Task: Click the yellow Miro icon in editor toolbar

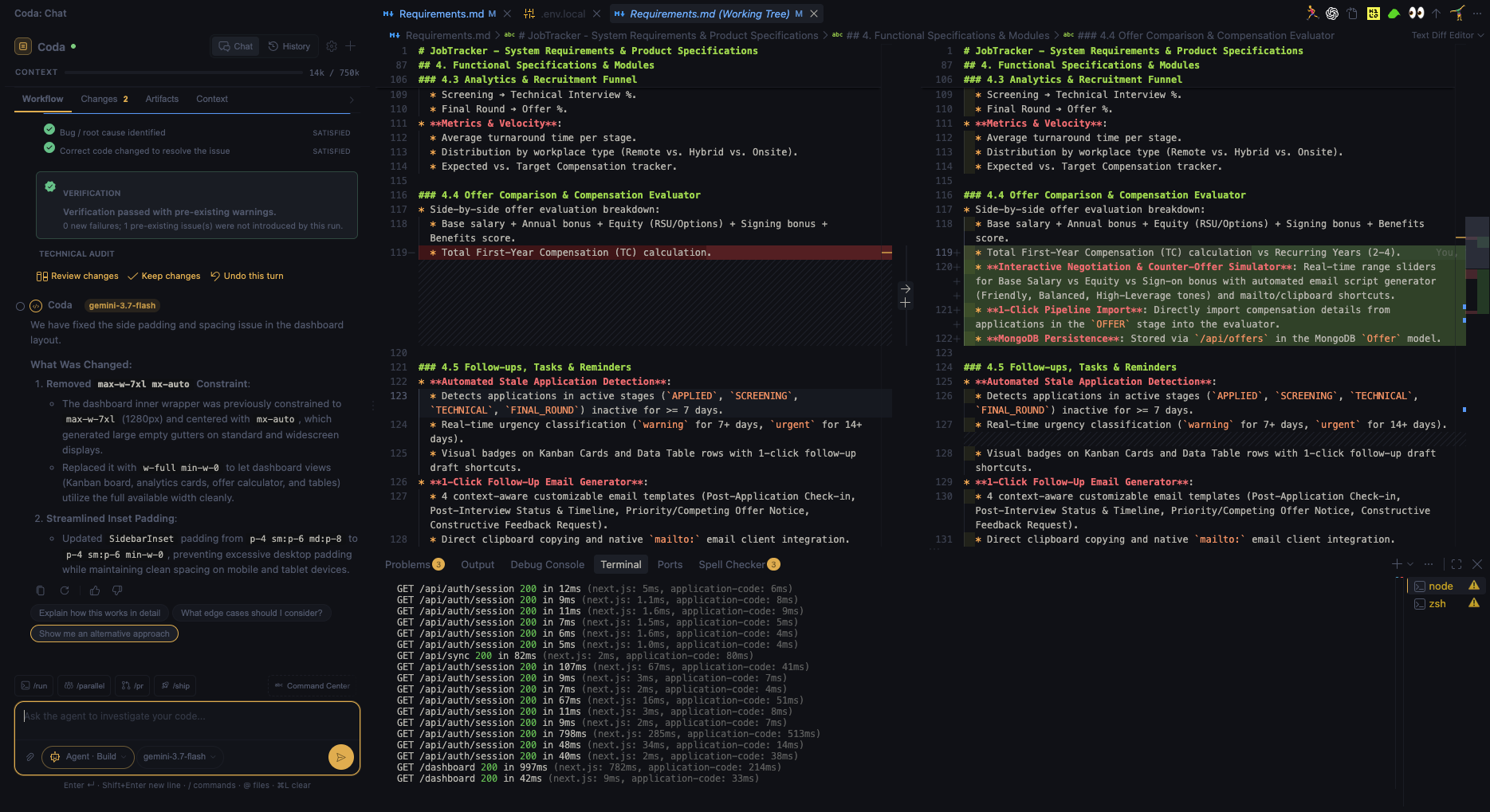Action: click(x=1374, y=13)
